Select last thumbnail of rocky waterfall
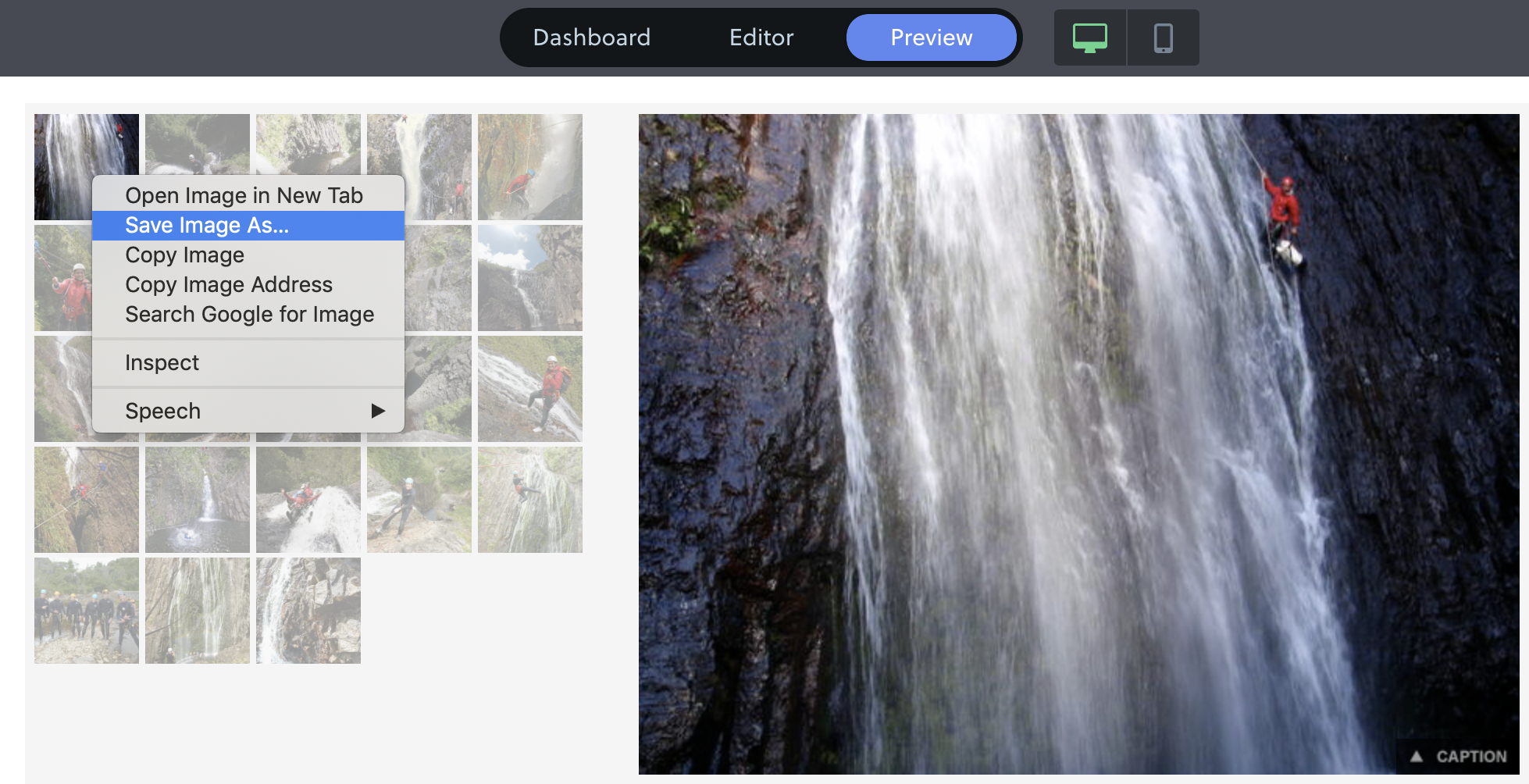The height and width of the screenshot is (784, 1529). pyautogui.click(x=308, y=611)
